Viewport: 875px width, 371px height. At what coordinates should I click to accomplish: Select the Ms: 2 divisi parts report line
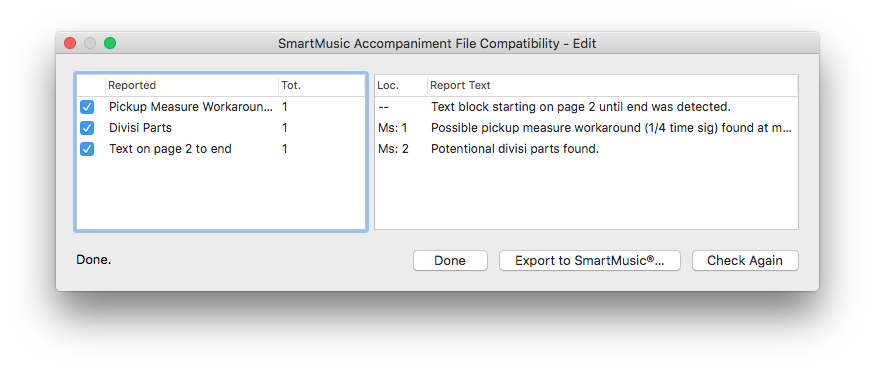(586, 149)
